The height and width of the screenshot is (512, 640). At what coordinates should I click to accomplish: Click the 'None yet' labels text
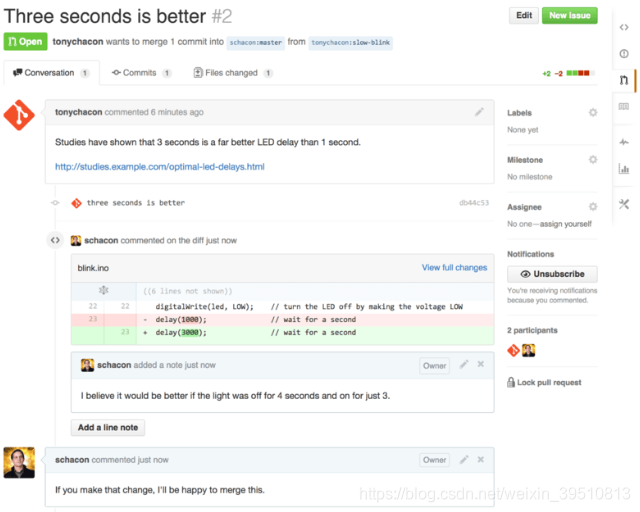tap(522, 130)
